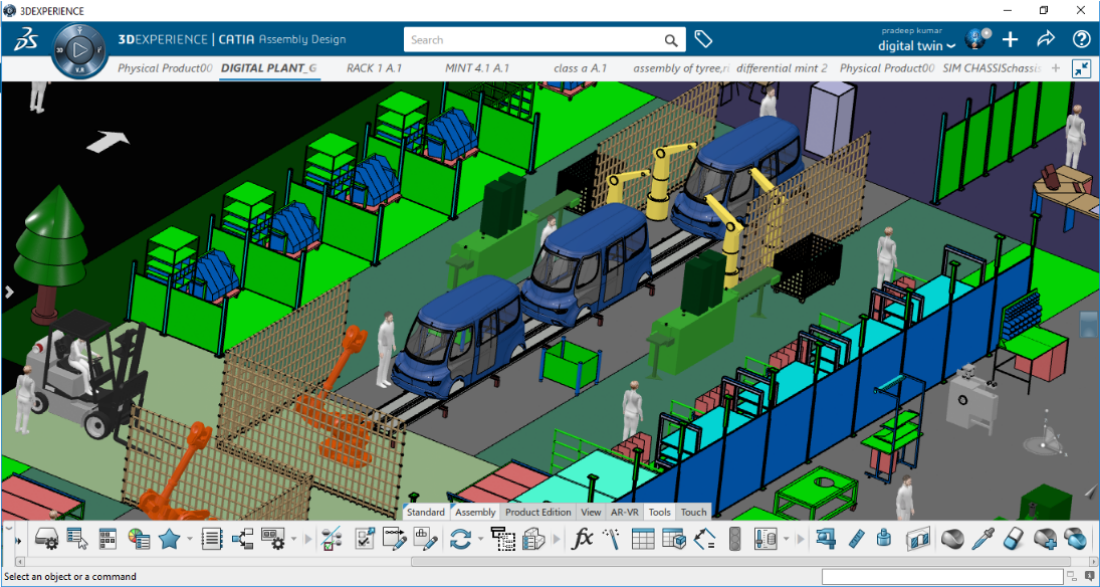1100x587 pixels.
Task: Switch to the Touch tab
Action: (694, 512)
